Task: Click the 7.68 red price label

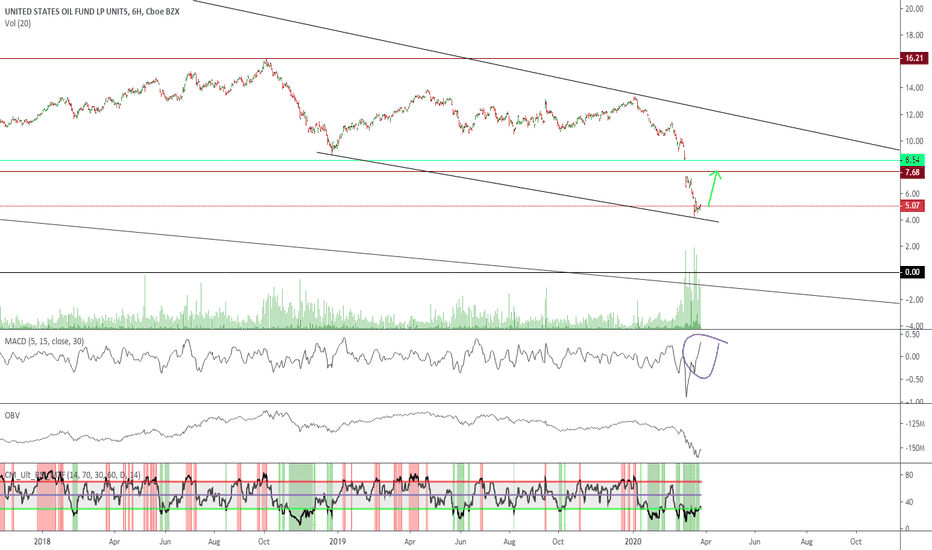Action: pos(914,172)
